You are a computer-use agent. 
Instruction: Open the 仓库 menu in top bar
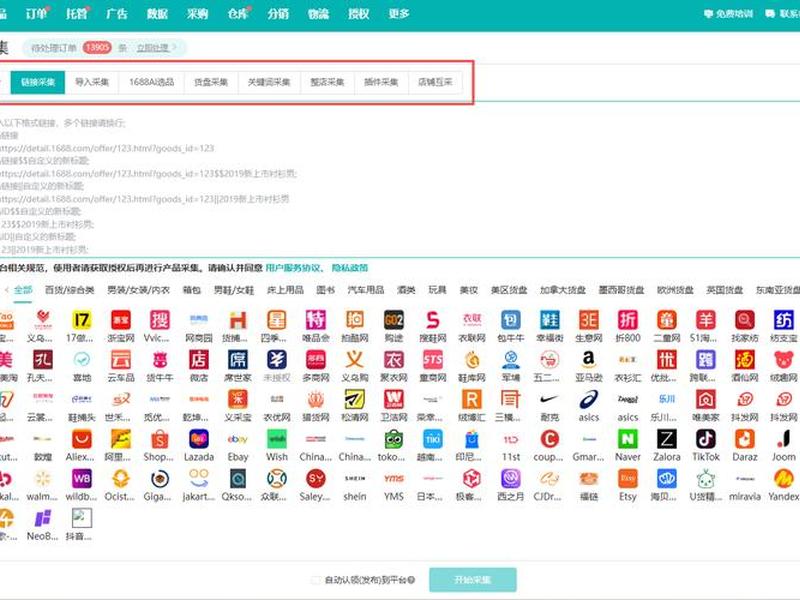click(x=237, y=14)
